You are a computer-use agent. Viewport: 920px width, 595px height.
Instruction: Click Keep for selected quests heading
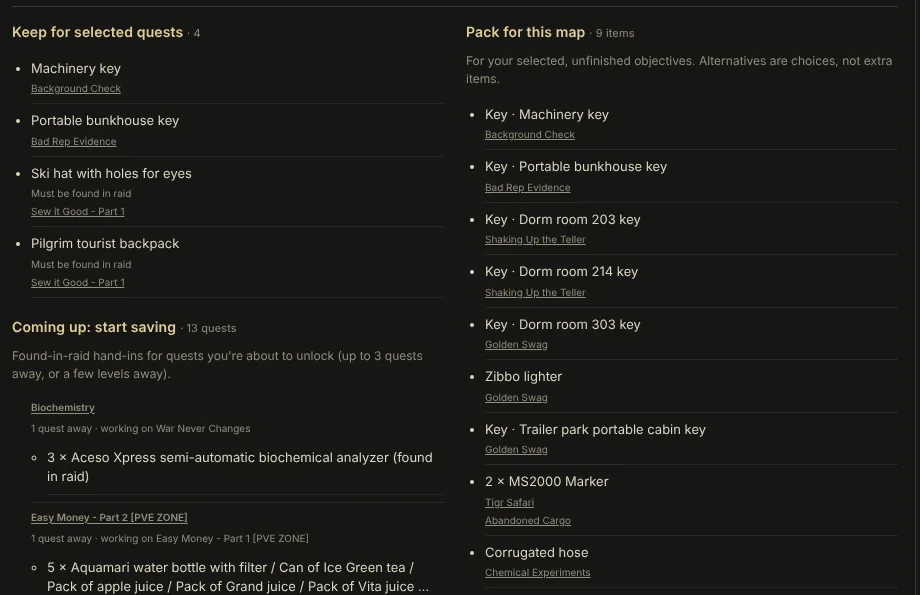point(97,32)
